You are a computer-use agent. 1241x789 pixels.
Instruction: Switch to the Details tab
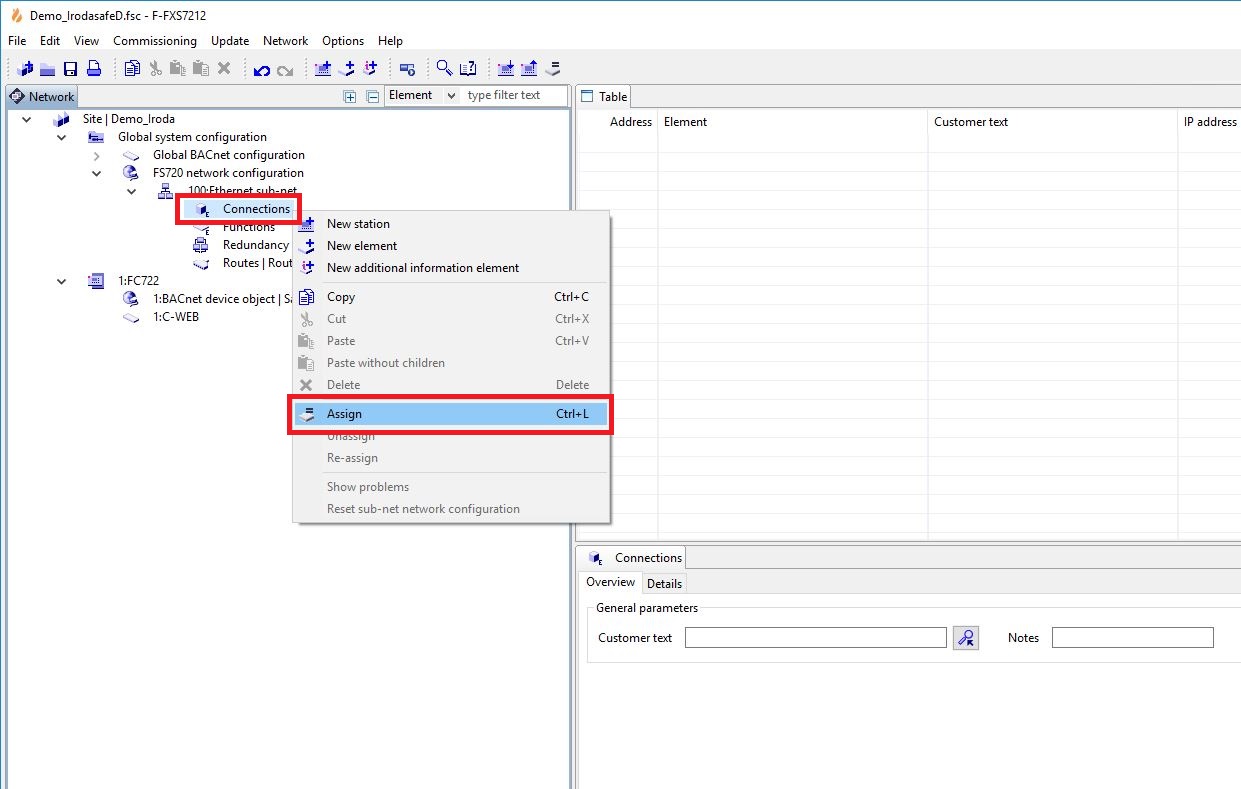click(x=664, y=584)
